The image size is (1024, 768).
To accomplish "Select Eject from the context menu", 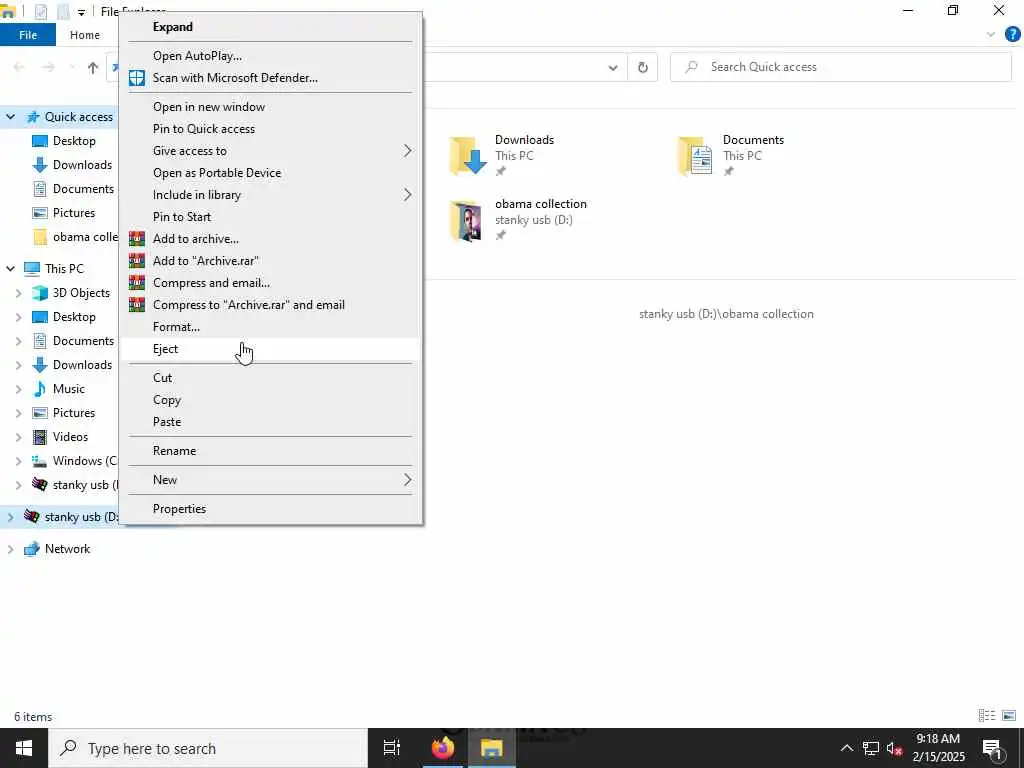I will 270,349.
